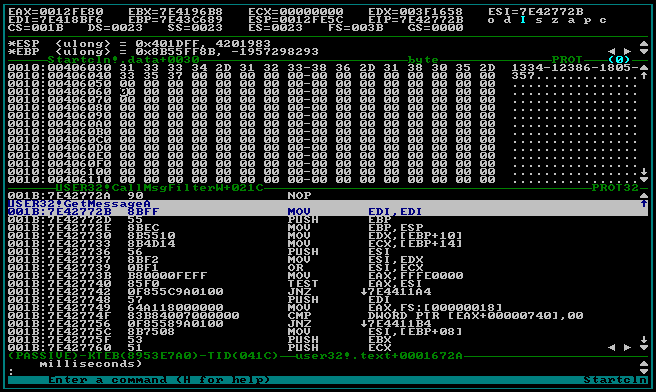Click the data window line-up thin arrow
The width and height of the screenshot is (656, 392).
(644, 76)
